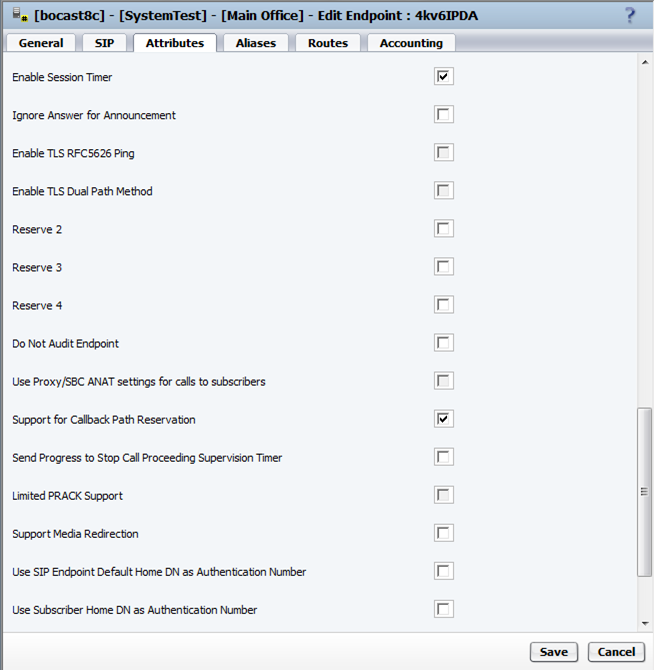
Task: Enable Do Not Audit Endpoint
Action: [x=443, y=343]
